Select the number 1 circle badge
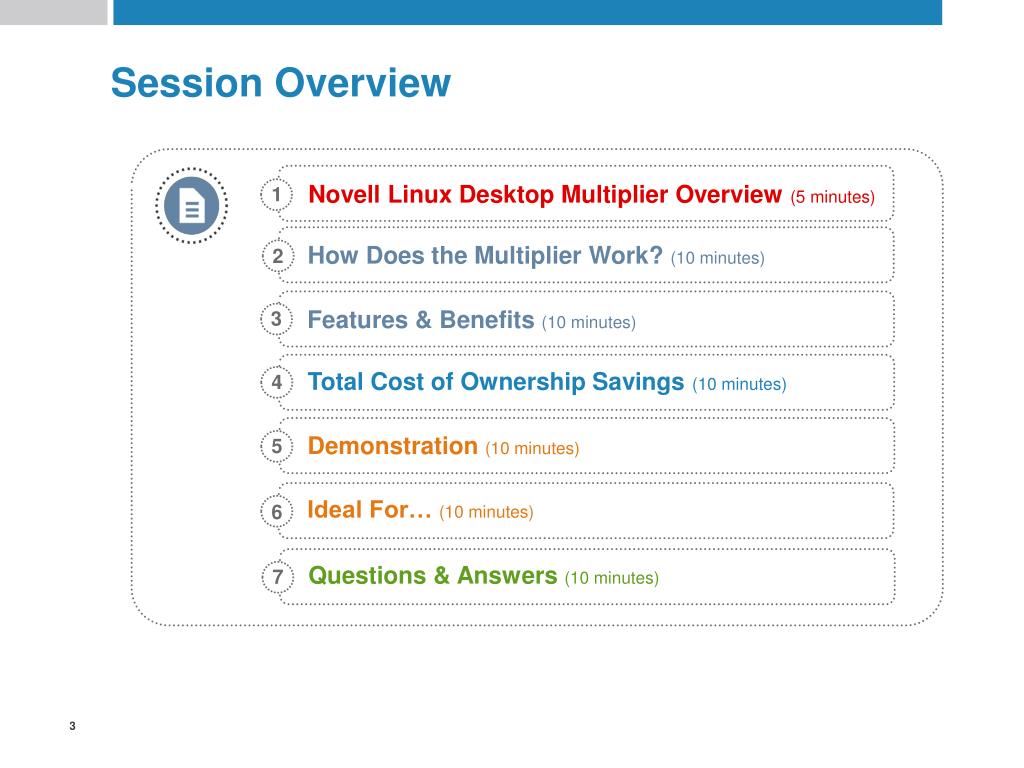1024x768 pixels. pos(276,195)
